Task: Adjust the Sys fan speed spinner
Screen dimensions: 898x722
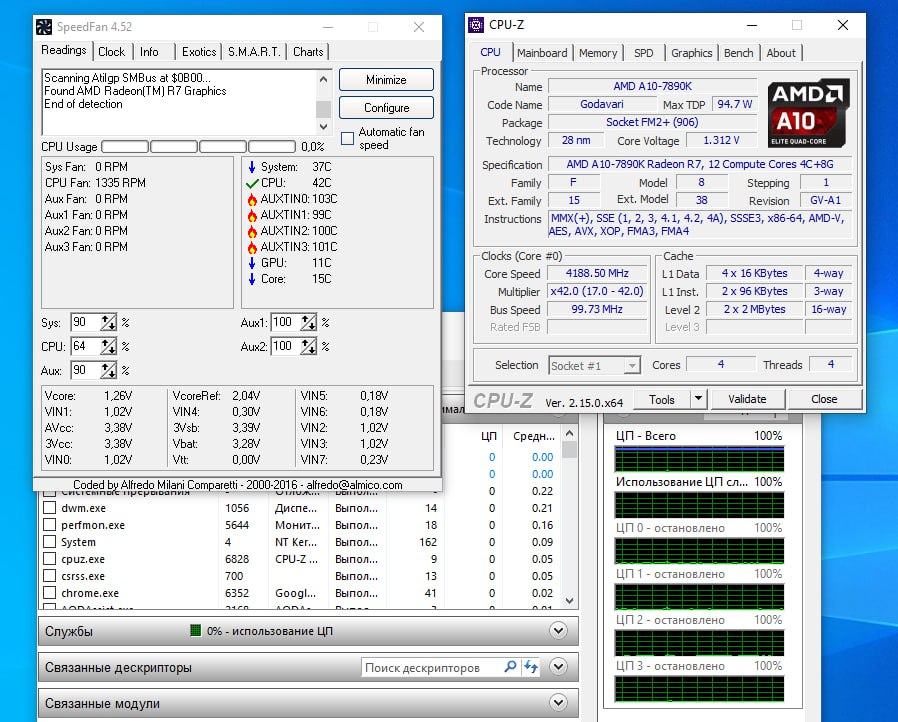Action: pos(108,322)
